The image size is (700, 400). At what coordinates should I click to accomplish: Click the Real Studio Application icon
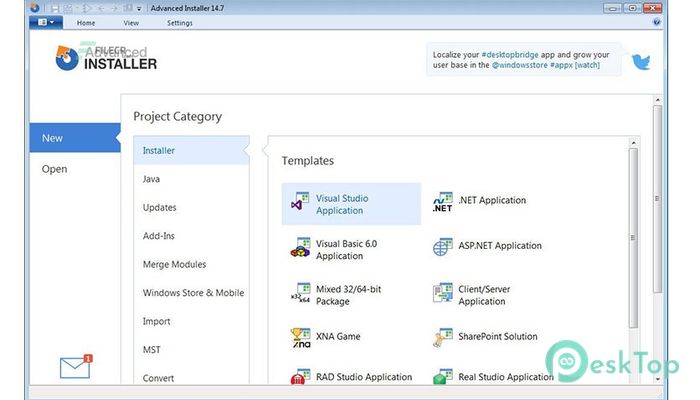(442, 377)
